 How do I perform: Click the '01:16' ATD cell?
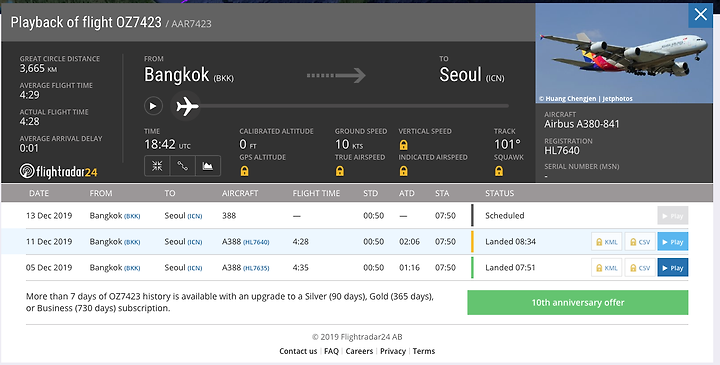(x=409, y=268)
